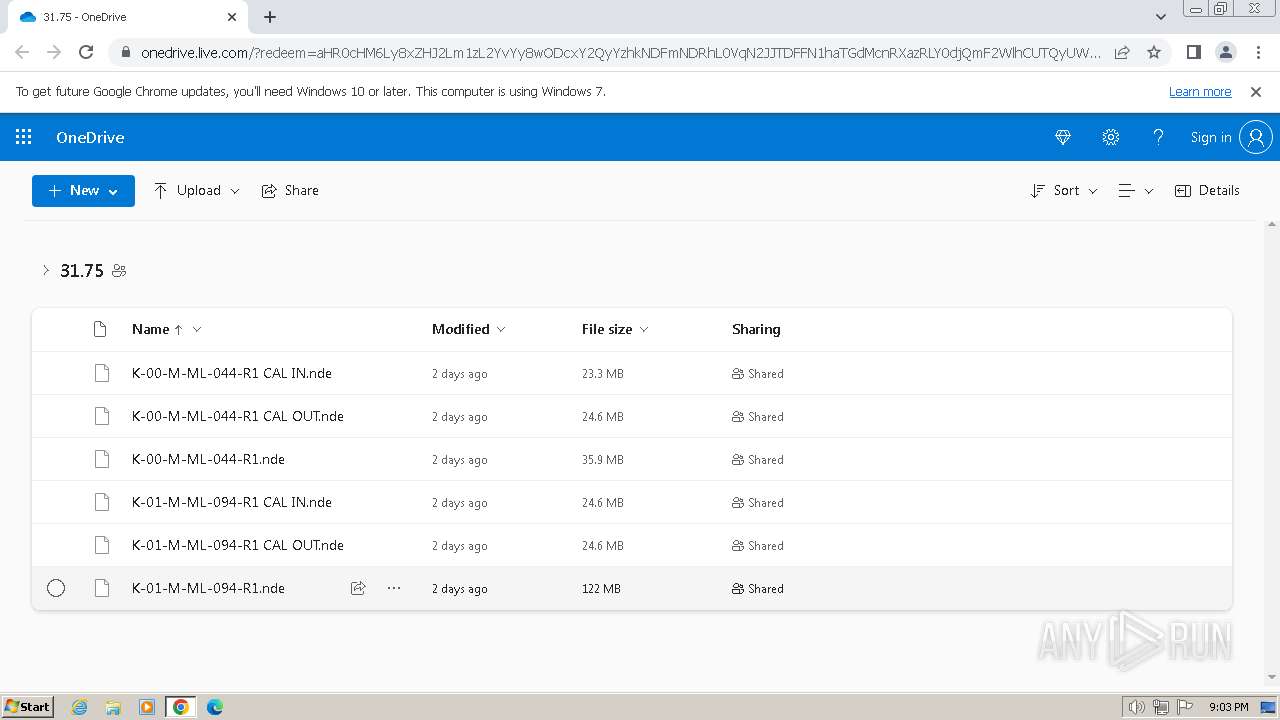Open file K-00-M-ML-044-R1.nde
Viewport: 1280px width, 720px height.
208,459
